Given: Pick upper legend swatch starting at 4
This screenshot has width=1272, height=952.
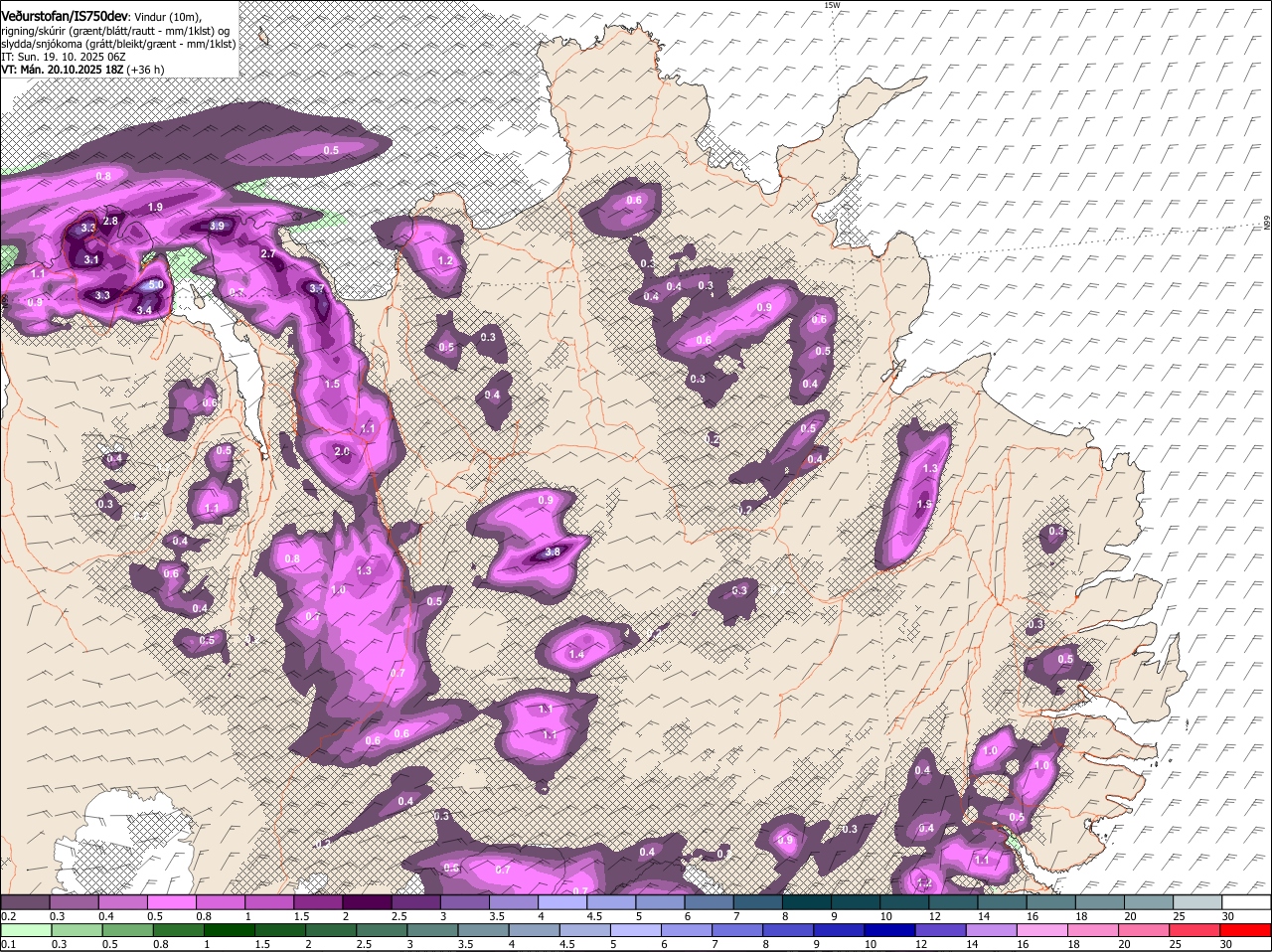Looking at the screenshot, I should (x=562, y=901).
